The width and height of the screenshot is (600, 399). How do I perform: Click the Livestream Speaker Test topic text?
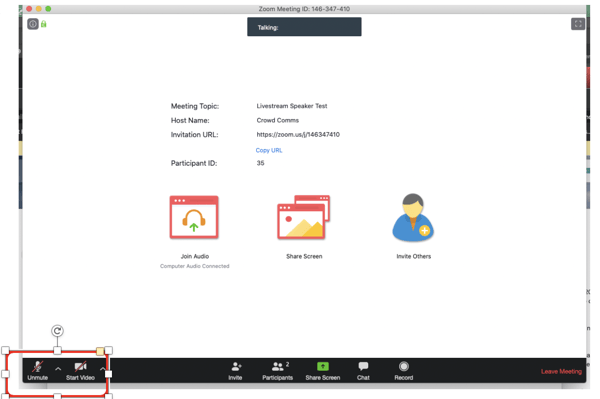292,106
